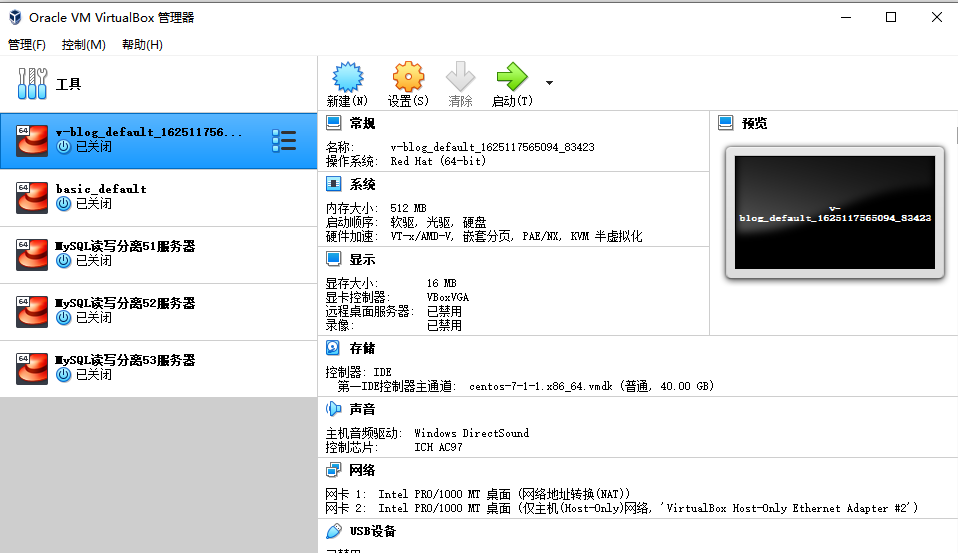This screenshot has width=958, height=553.
Task: Click MySQL读写分离52服务器 Red Hat icon
Action: [32, 312]
